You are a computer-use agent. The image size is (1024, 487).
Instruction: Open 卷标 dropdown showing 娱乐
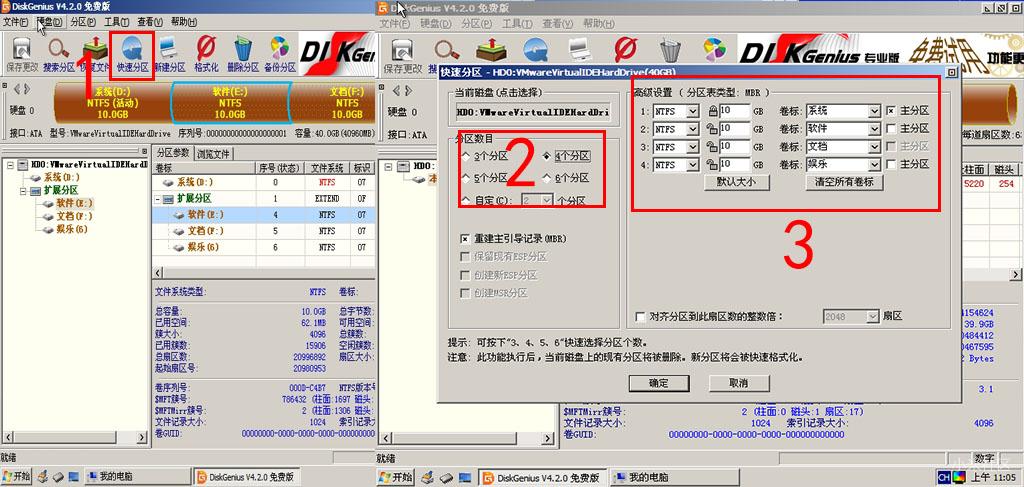(874, 166)
